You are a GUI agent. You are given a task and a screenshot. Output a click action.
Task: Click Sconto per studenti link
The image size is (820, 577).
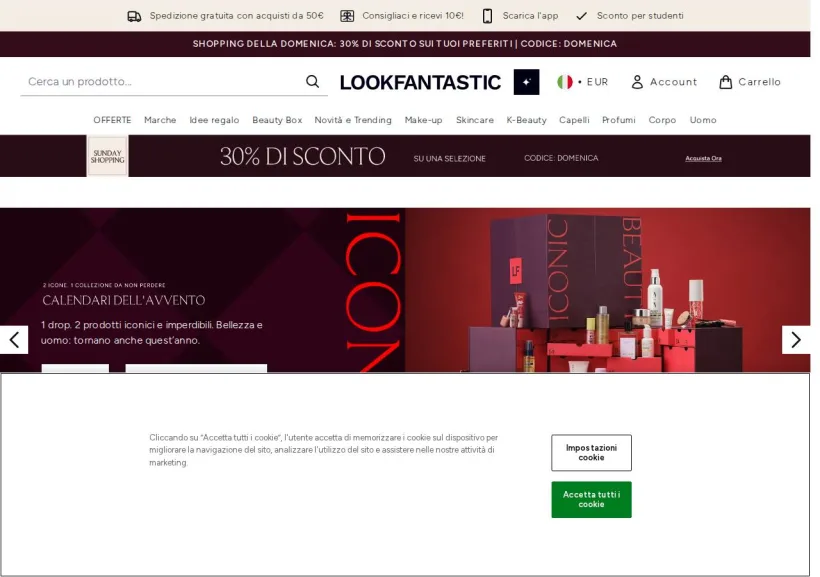(x=640, y=16)
